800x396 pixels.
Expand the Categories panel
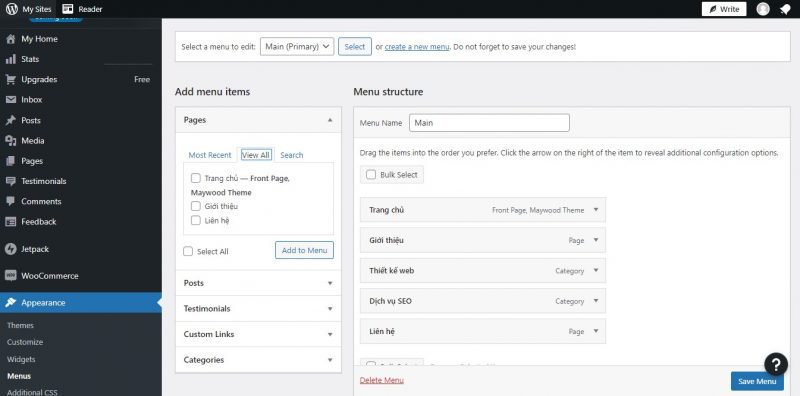[258, 360]
